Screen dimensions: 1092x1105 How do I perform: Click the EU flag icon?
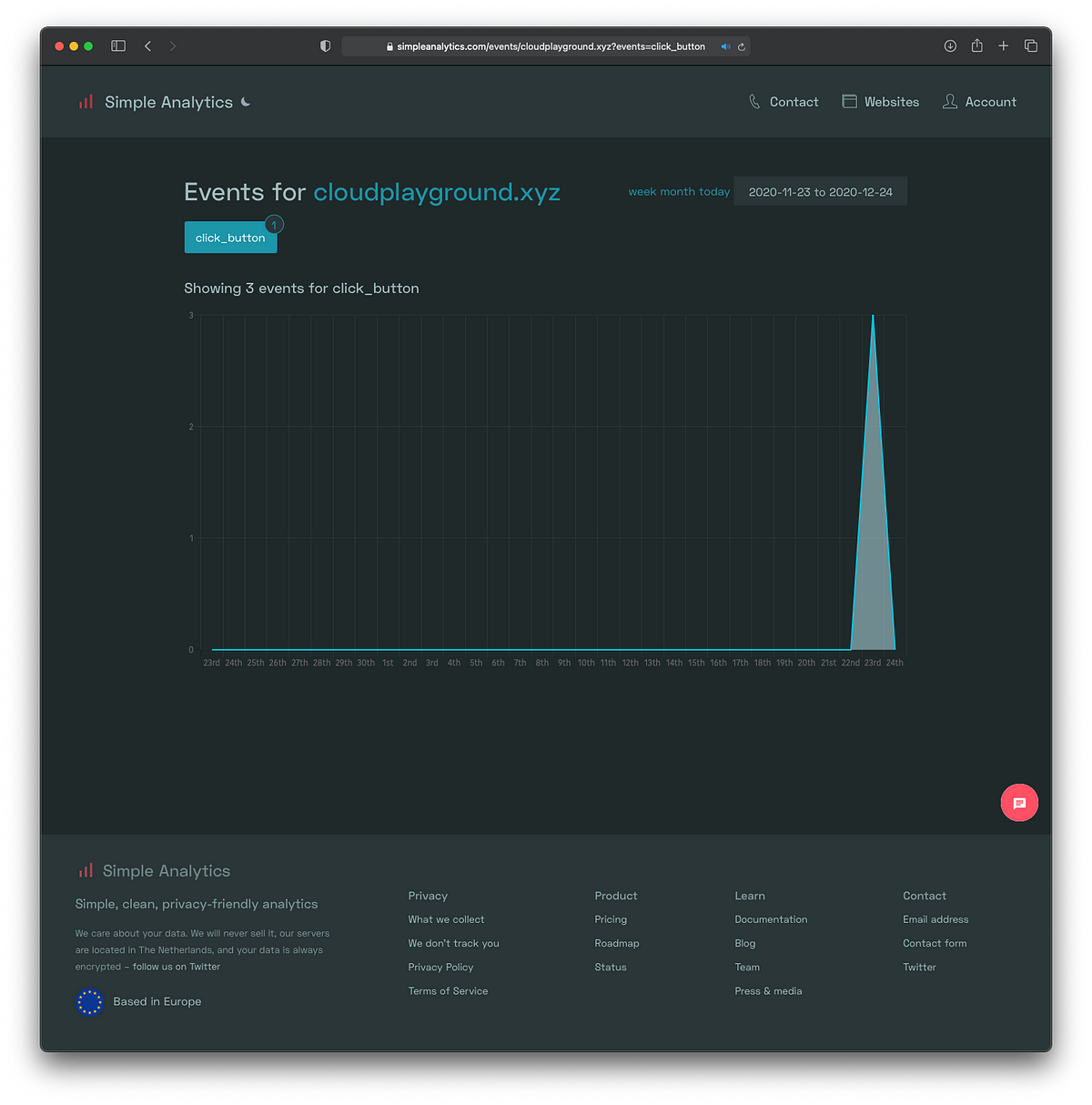click(90, 1002)
